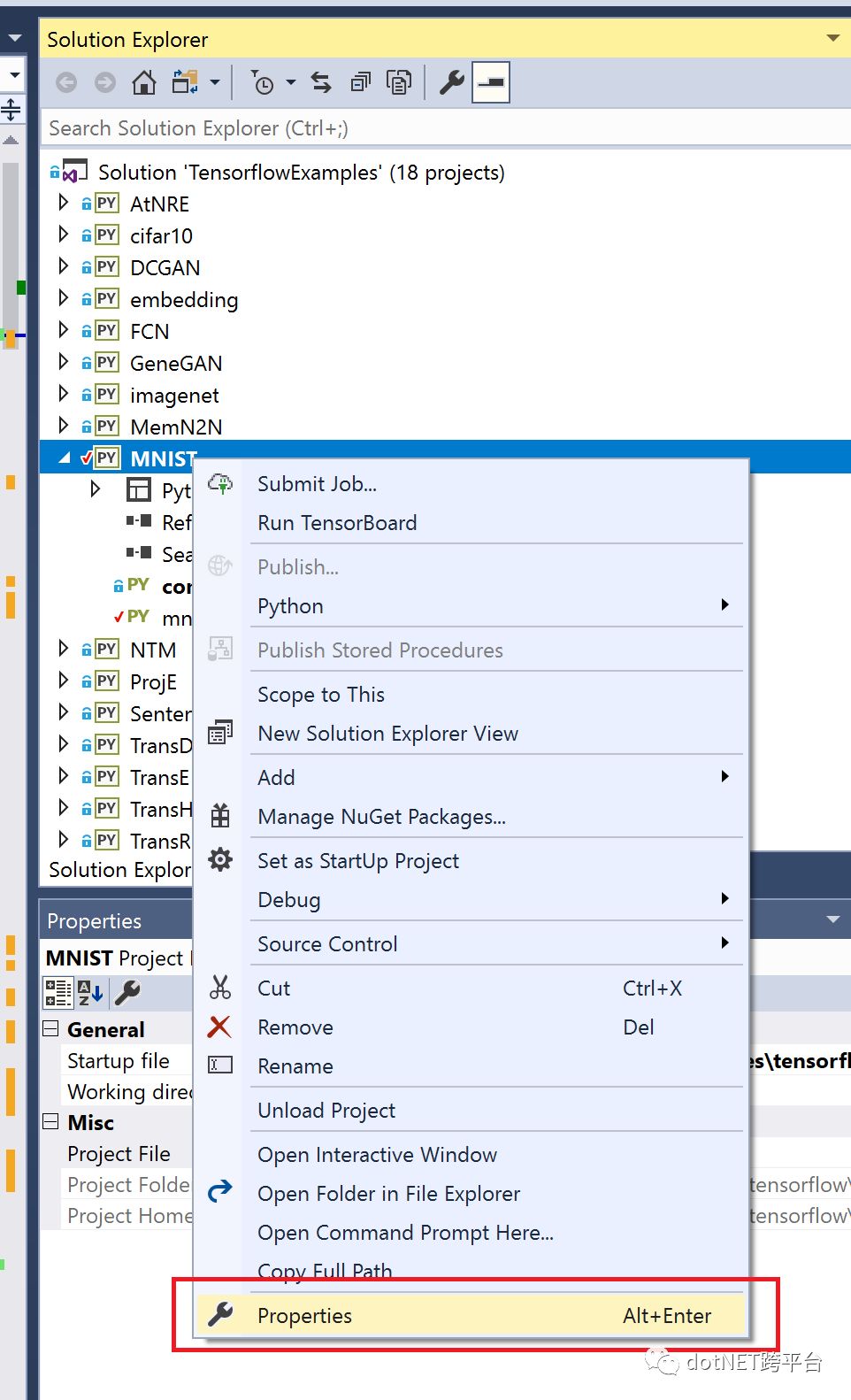Open Solution Explorer window options dropdown arrow
This screenshot has height=1400, width=851.
[832, 39]
